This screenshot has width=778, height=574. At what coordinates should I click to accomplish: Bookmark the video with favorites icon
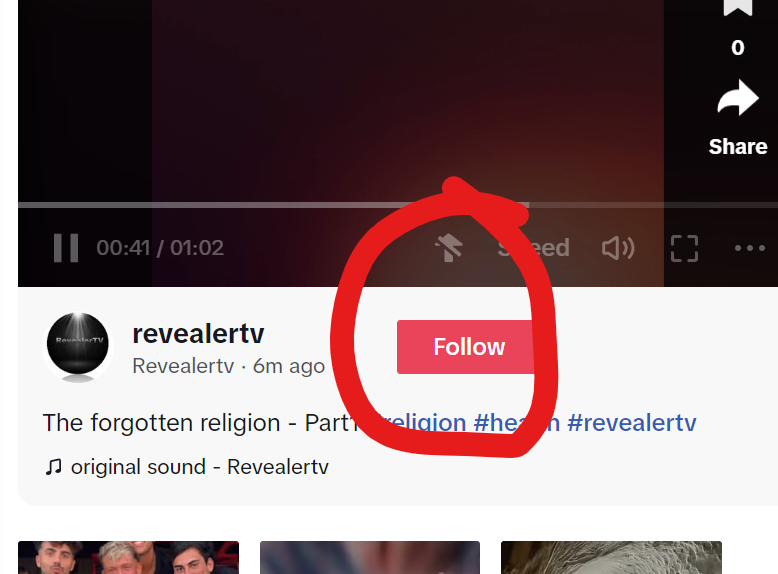click(738, 7)
